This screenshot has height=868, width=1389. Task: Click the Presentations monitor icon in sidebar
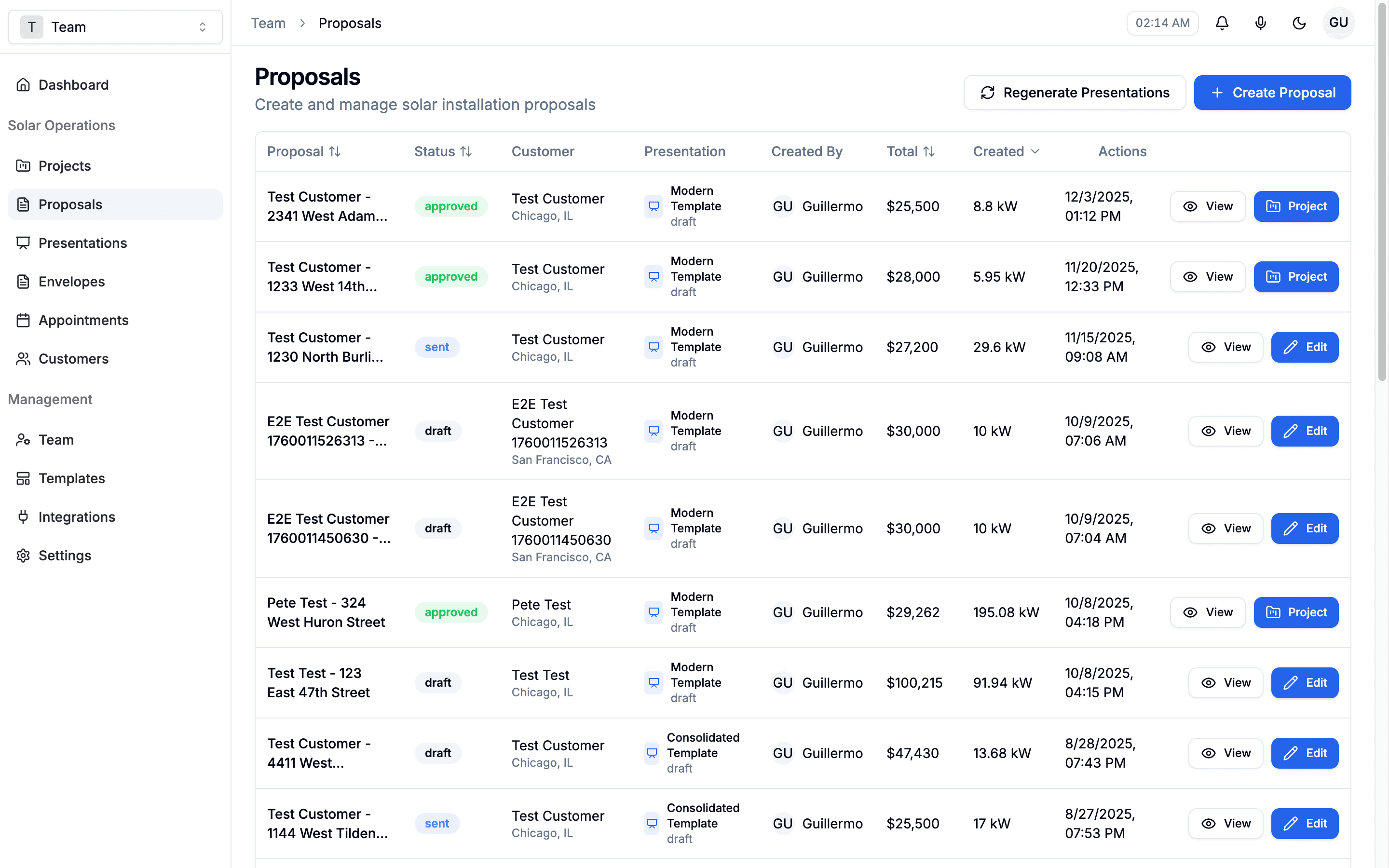coord(23,243)
